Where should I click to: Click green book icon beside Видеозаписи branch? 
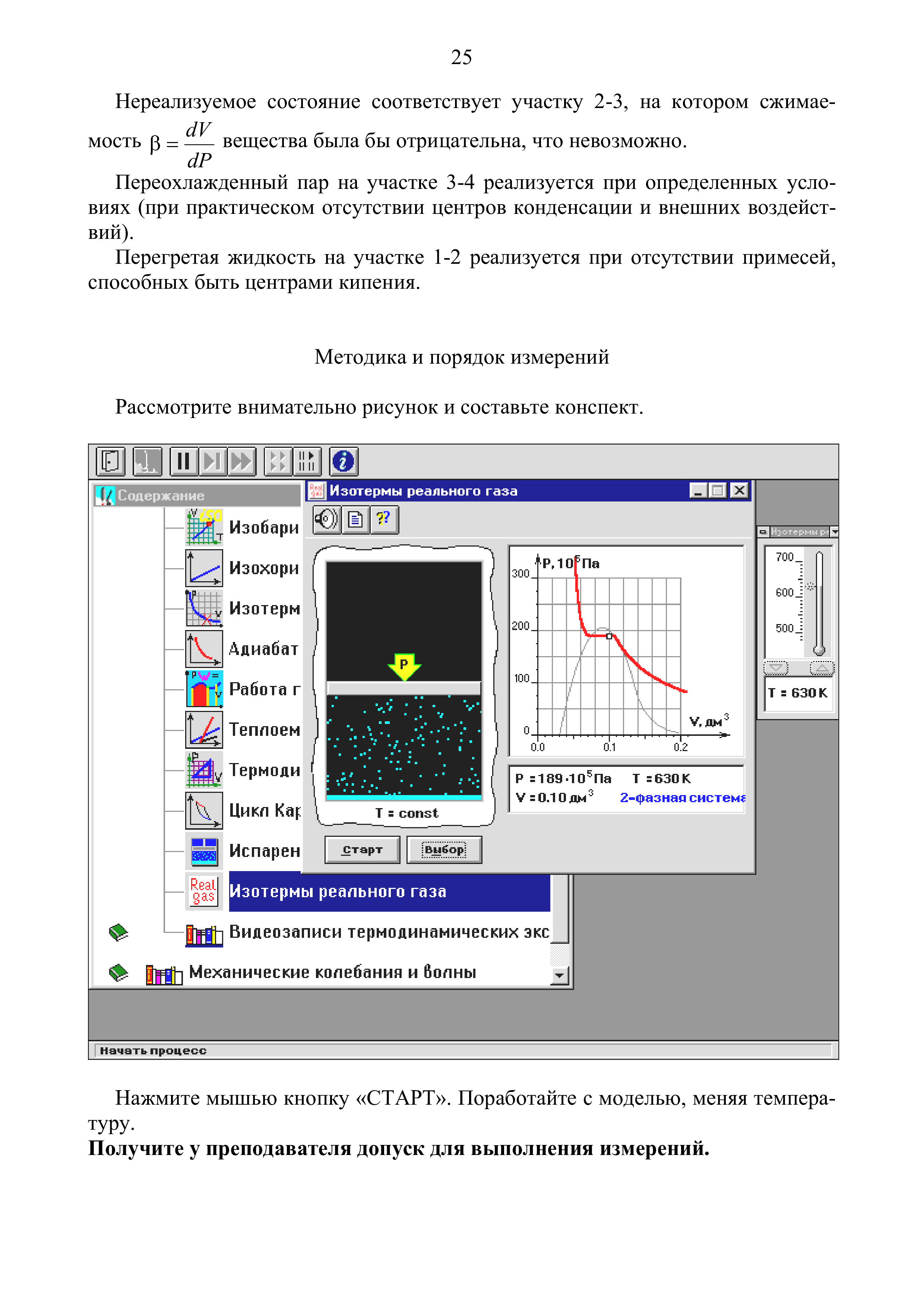118,932
